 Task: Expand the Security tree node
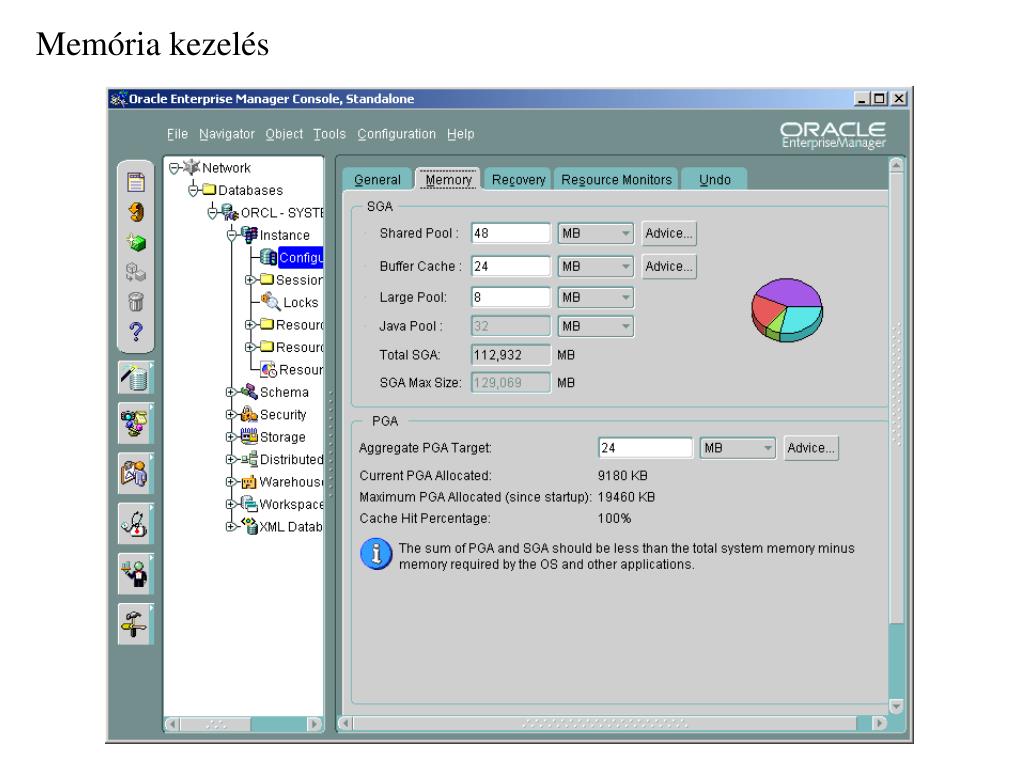[x=230, y=415]
